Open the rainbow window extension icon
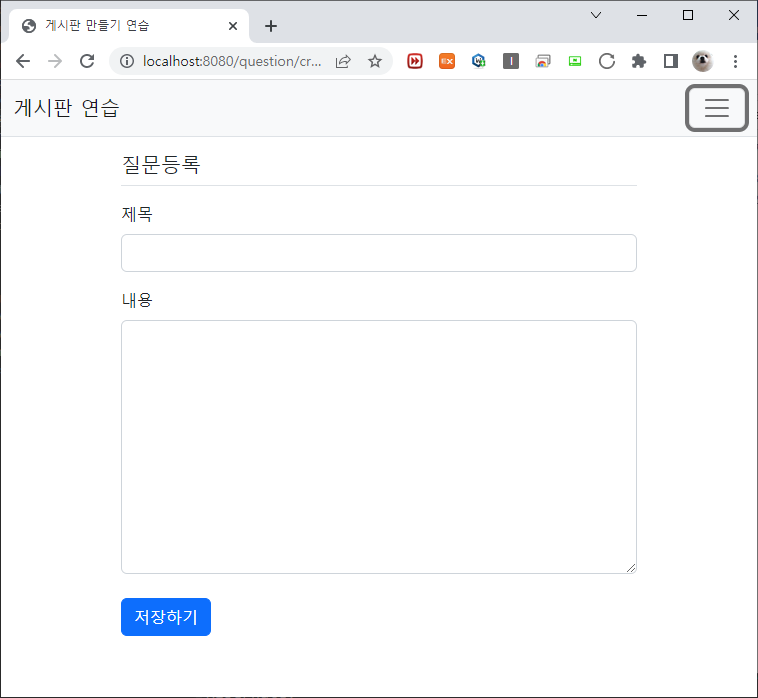The height and width of the screenshot is (698, 758). coord(543,61)
